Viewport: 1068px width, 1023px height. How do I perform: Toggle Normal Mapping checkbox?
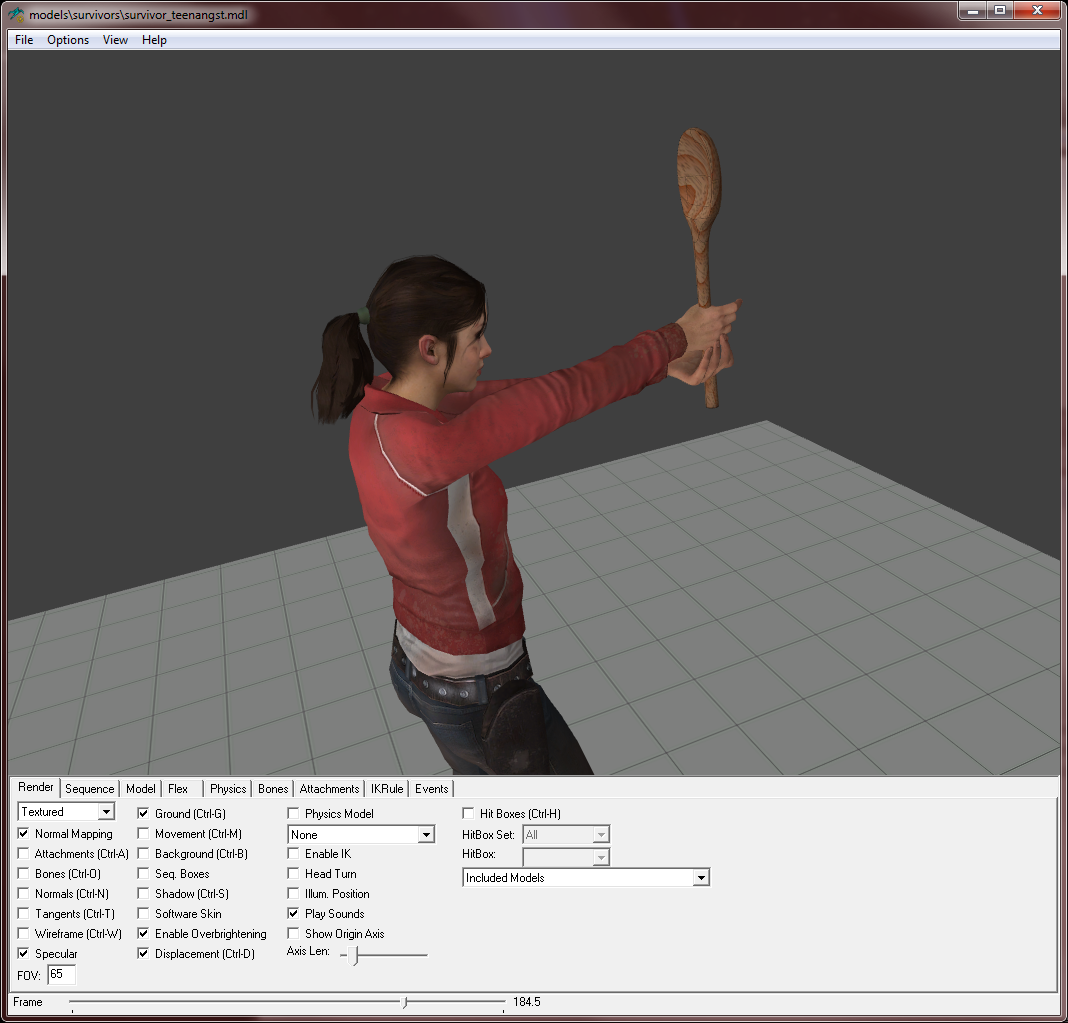[24, 833]
